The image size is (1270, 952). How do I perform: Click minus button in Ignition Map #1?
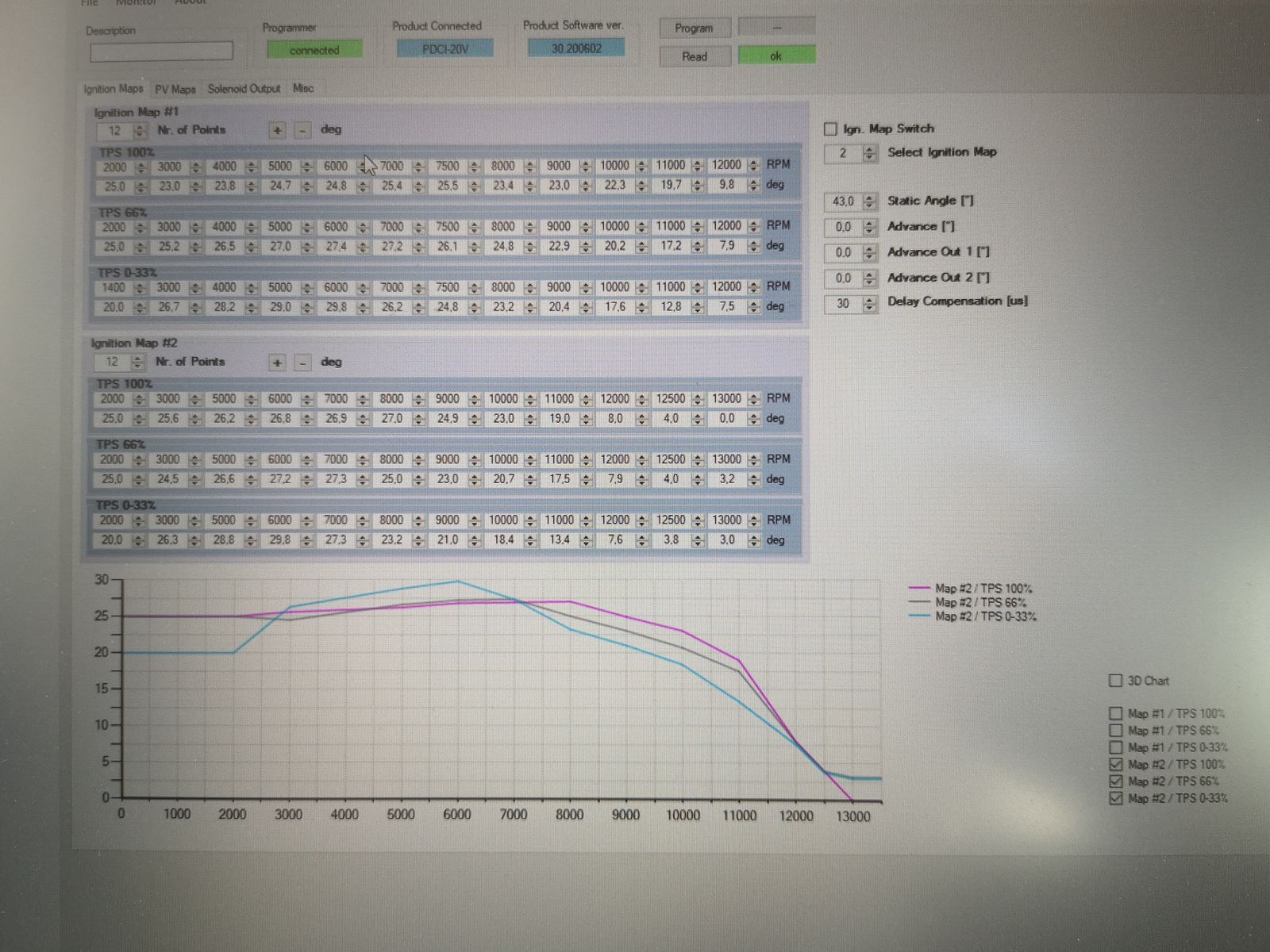tap(302, 130)
